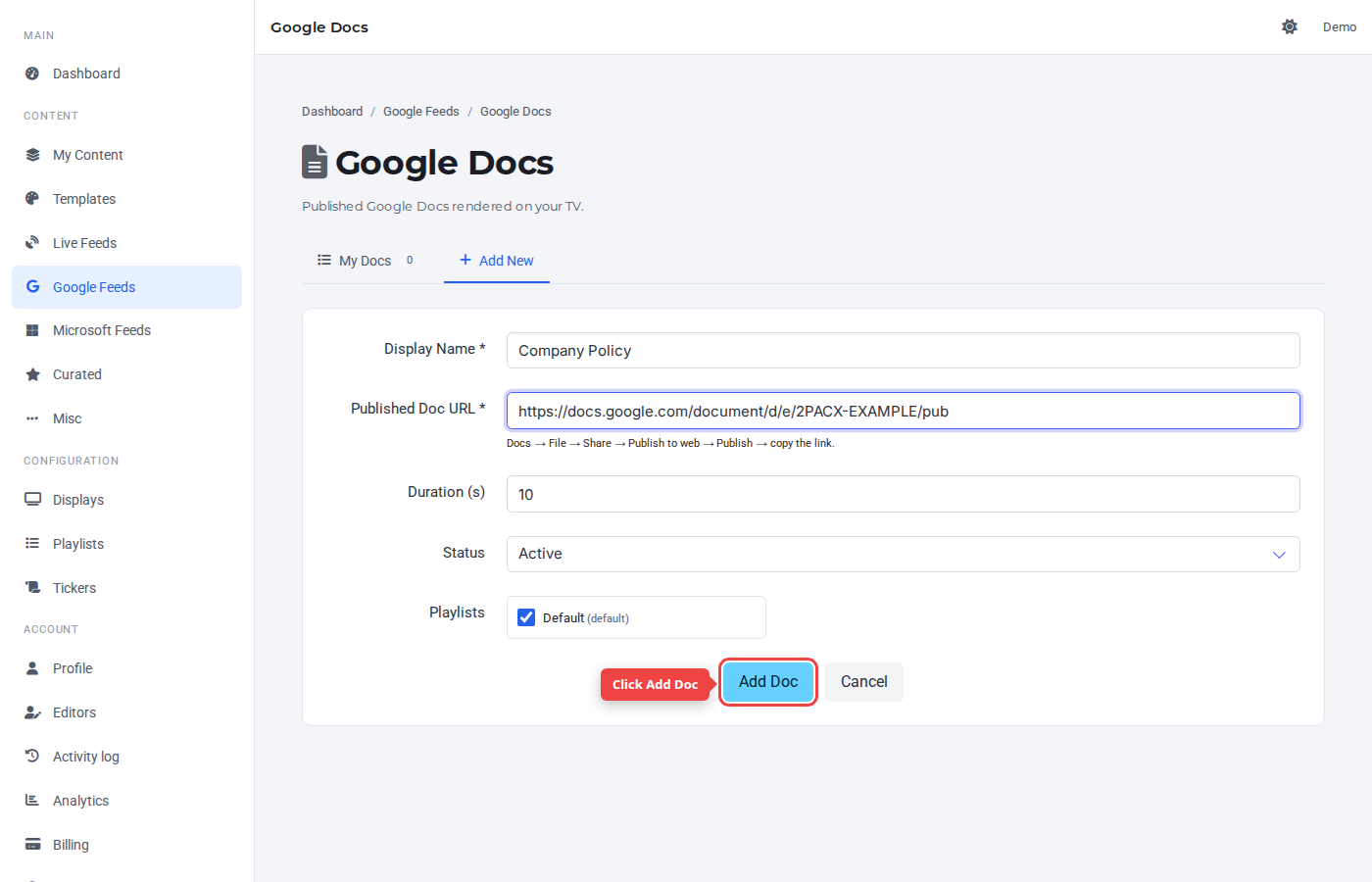Open the Status dropdown showing Active
Screen dimensions: 1372x882
coord(903,554)
